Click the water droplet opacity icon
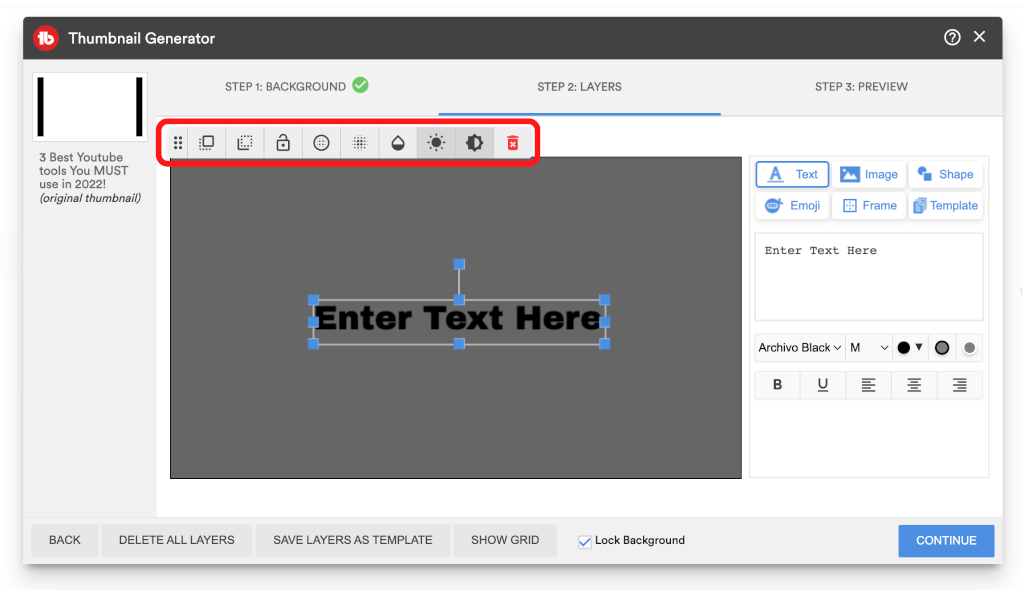Screen dimensions: 1024x590 (x=397, y=143)
